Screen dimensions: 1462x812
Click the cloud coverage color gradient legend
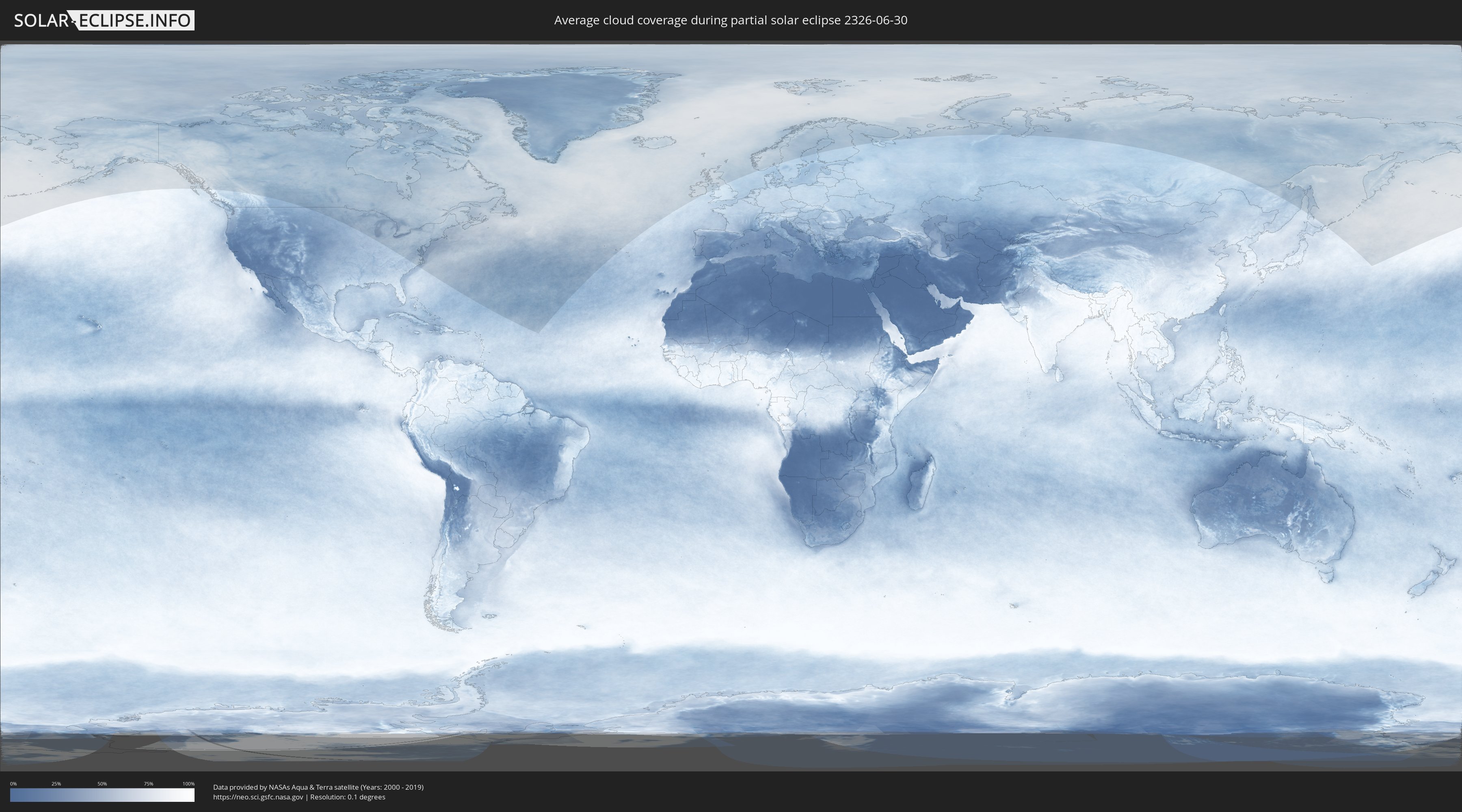pyautogui.click(x=102, y=795)
